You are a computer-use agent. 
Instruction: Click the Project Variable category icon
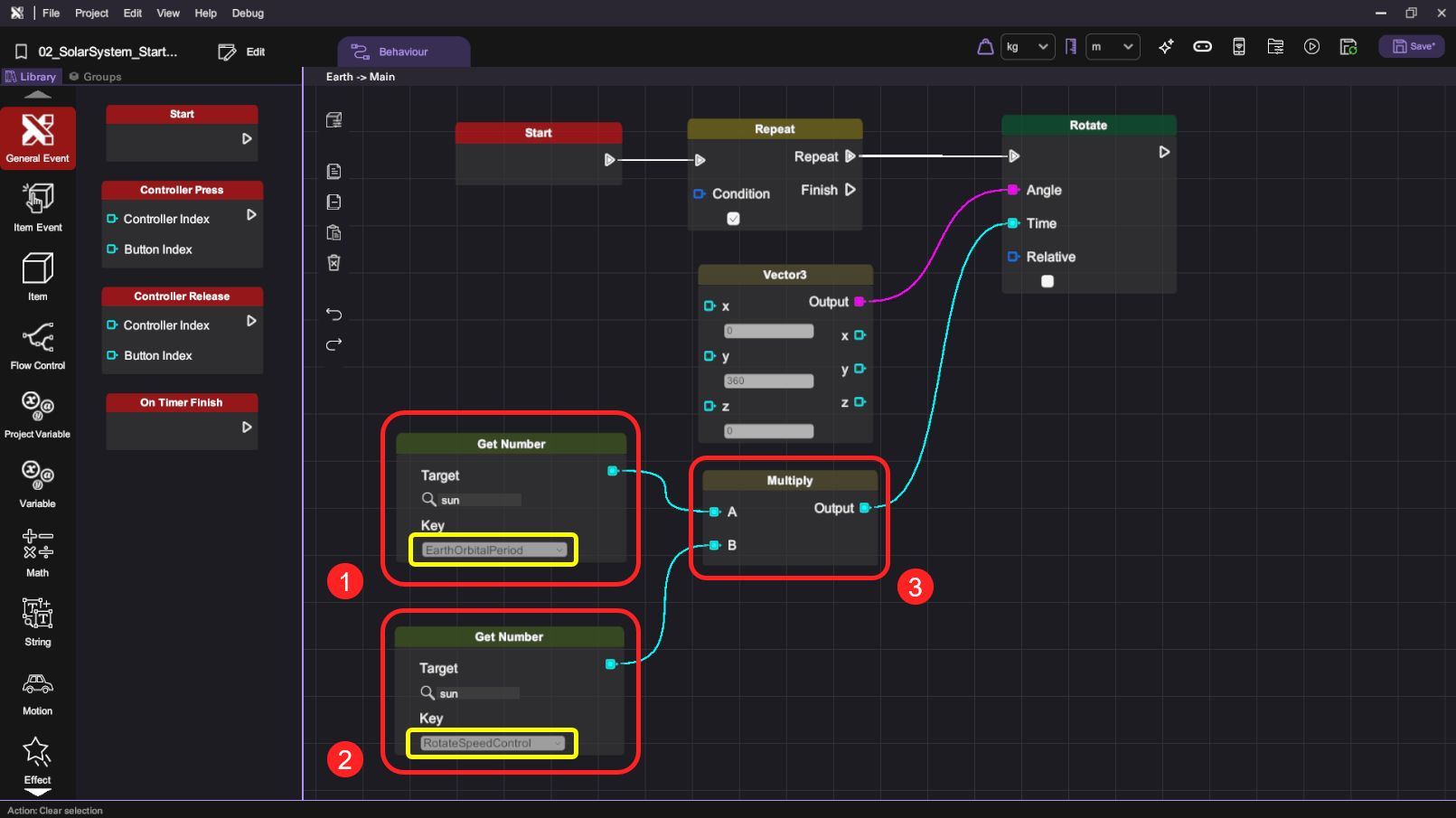[x=37, y=413]
